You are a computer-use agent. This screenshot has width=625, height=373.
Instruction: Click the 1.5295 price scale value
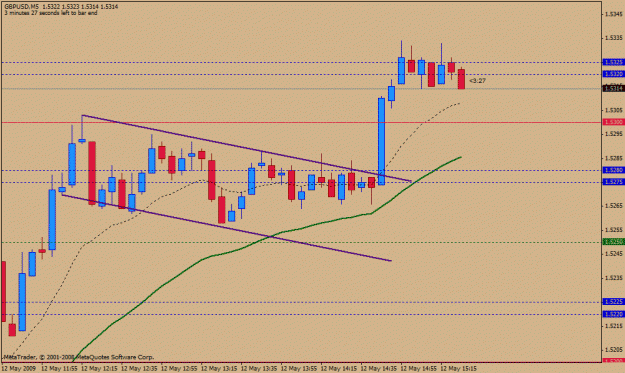[613, 134]
